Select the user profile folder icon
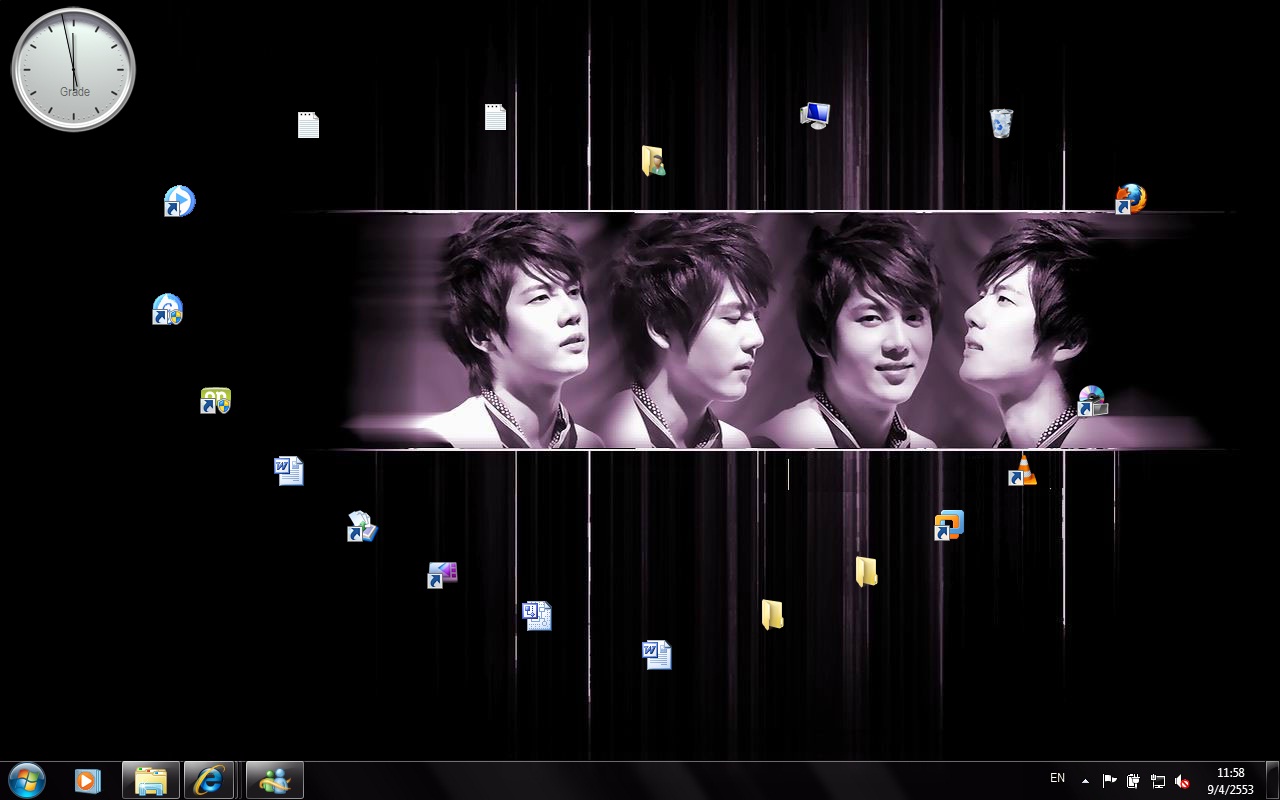 click(x=653, y=161)
